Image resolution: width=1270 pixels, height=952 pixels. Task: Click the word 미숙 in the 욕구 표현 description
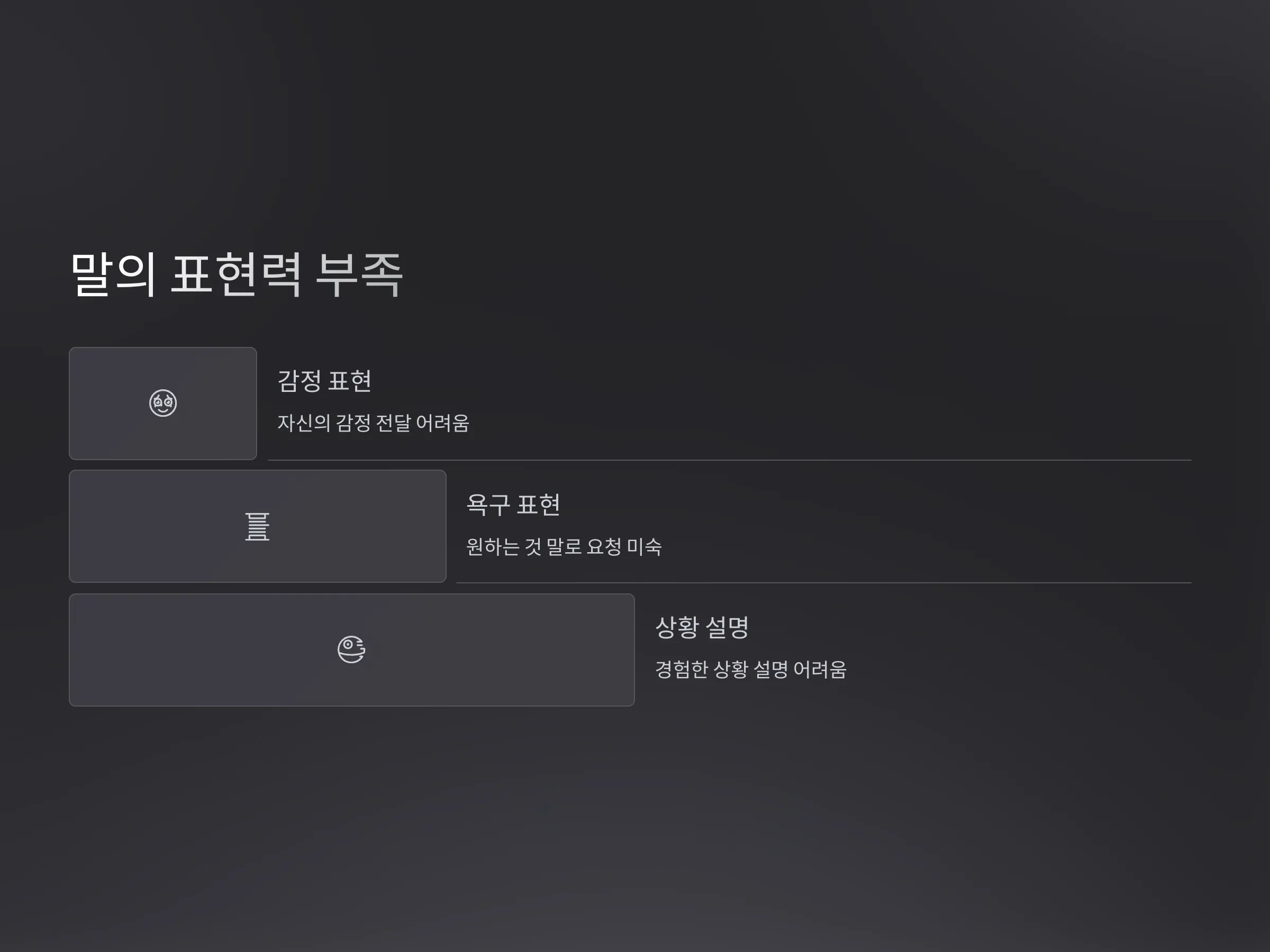tap(644, 546)
